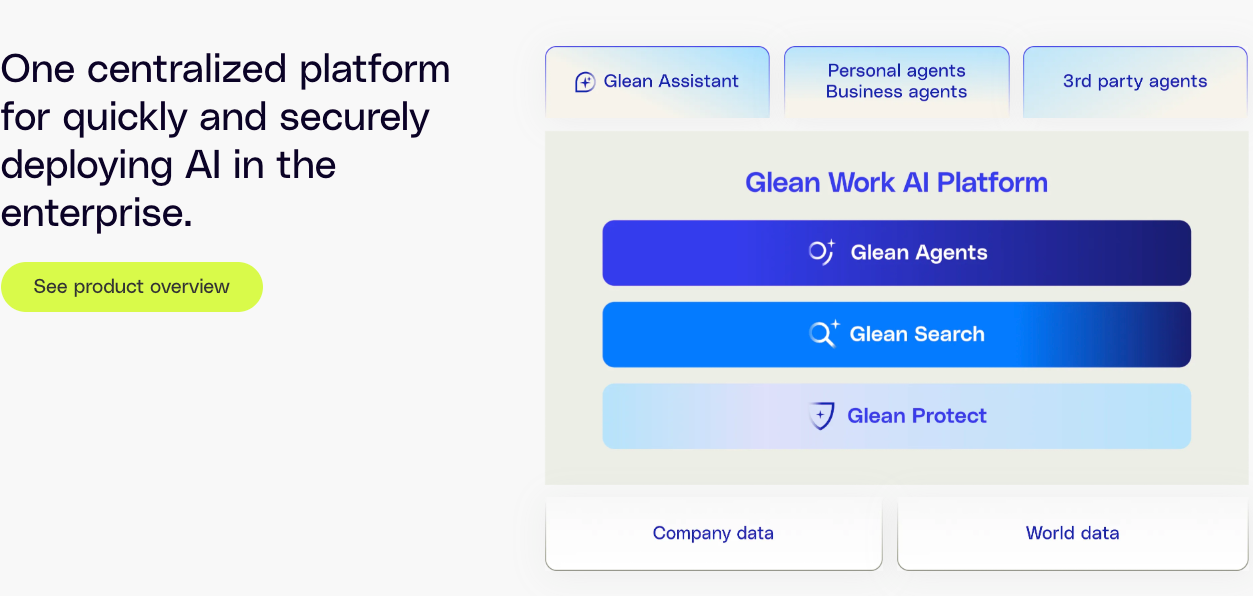The image size is (1253, 596).
Task: Select the World data box
Action: 1072,534
